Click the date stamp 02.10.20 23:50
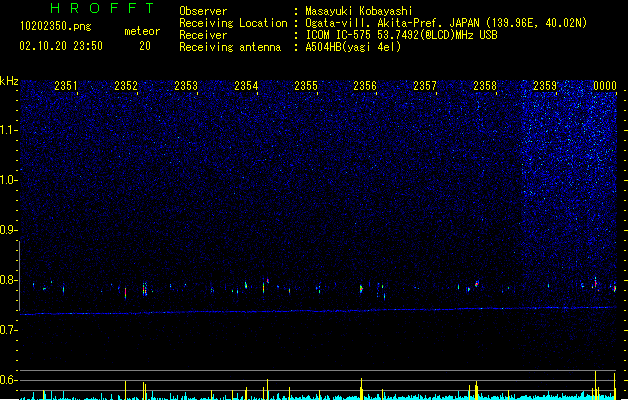 [x=61, y=46]
